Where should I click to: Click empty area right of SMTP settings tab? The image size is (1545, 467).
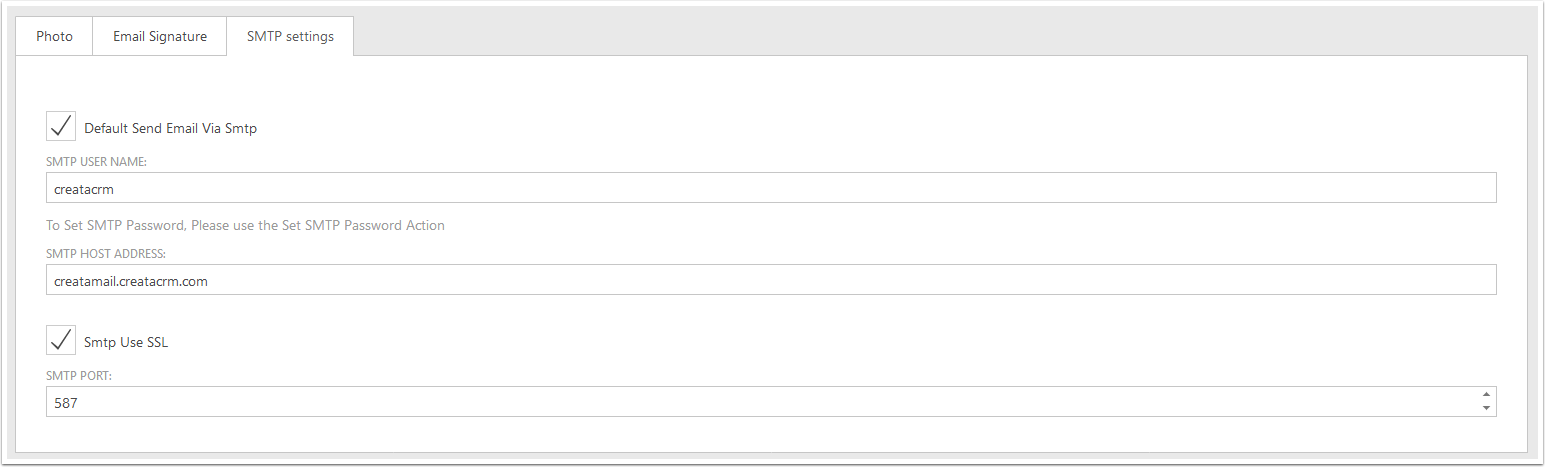coord(940,36)
